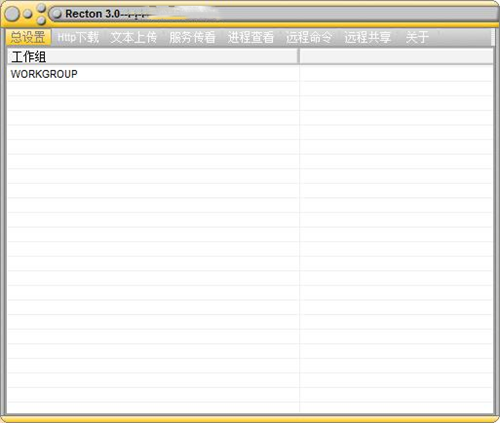Click the empty second-column cell beside WORKGROUP
This screenshot has height=423, width=500.
[396, 74]
